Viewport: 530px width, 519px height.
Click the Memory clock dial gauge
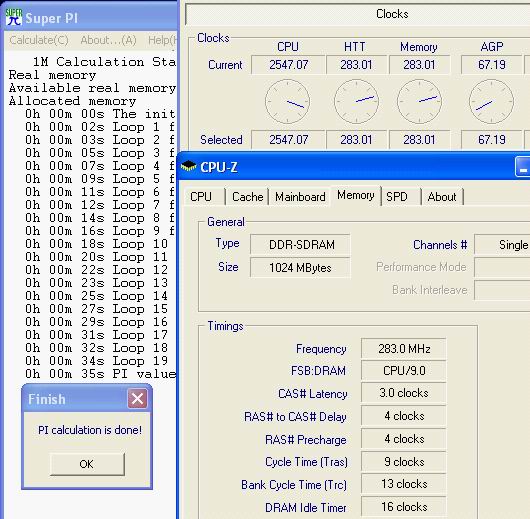[419, 101]
